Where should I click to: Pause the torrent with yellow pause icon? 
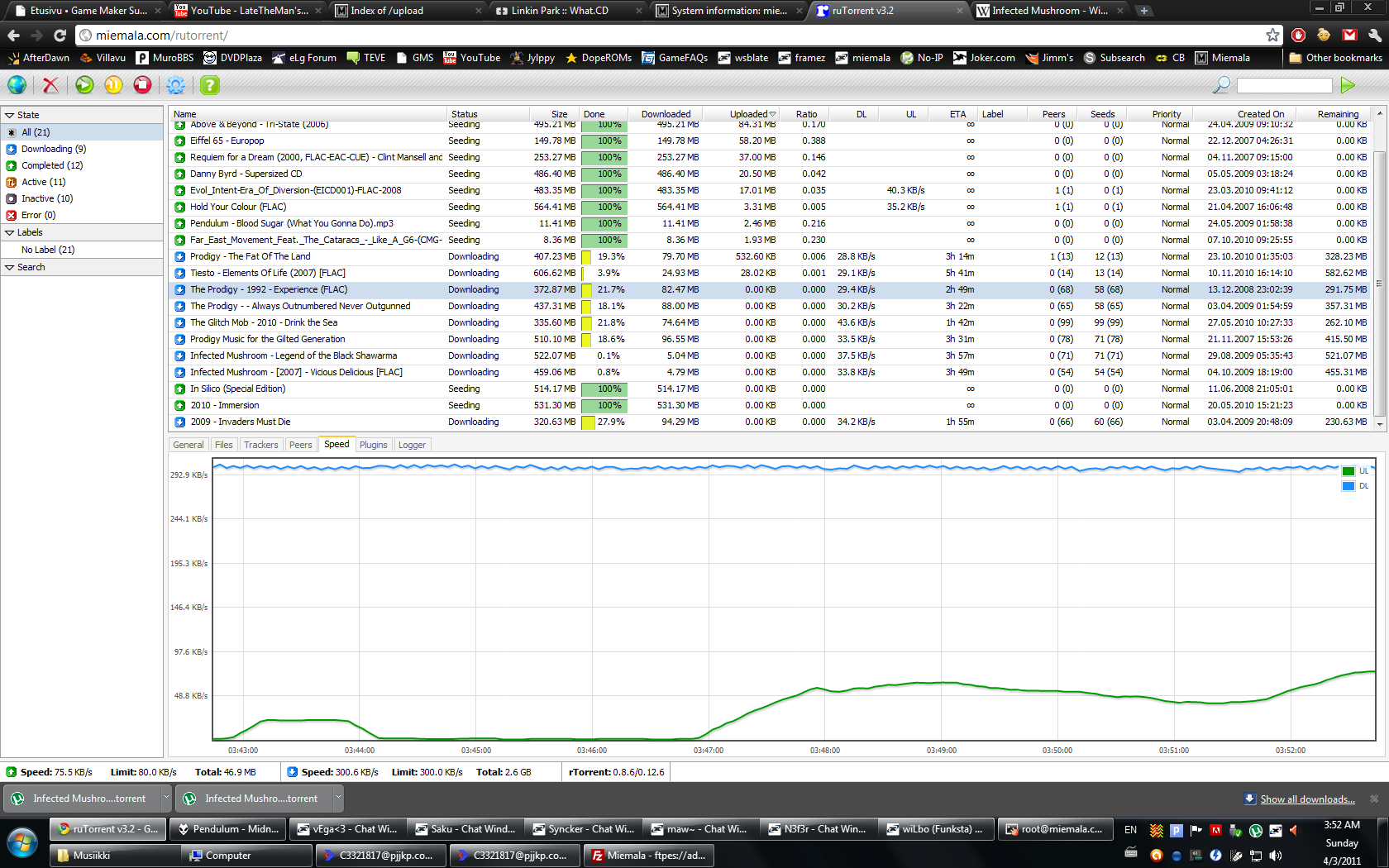point(113,84)
